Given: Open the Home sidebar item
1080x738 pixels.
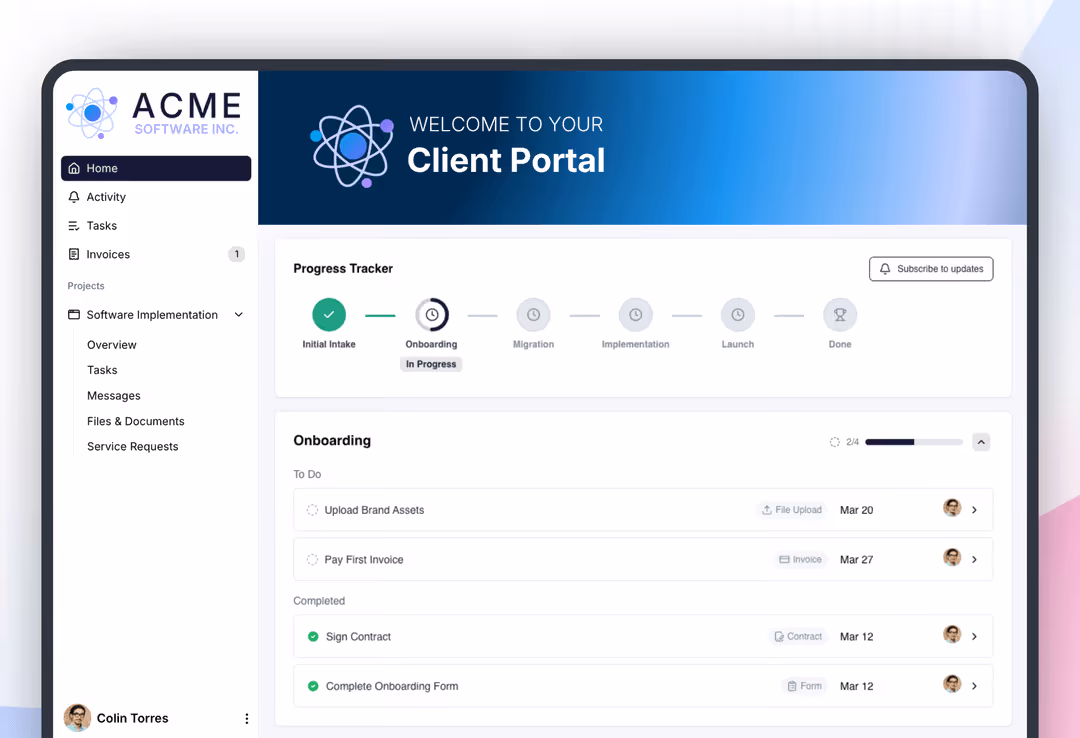Looking at the screenshot, I should (156, 168).
